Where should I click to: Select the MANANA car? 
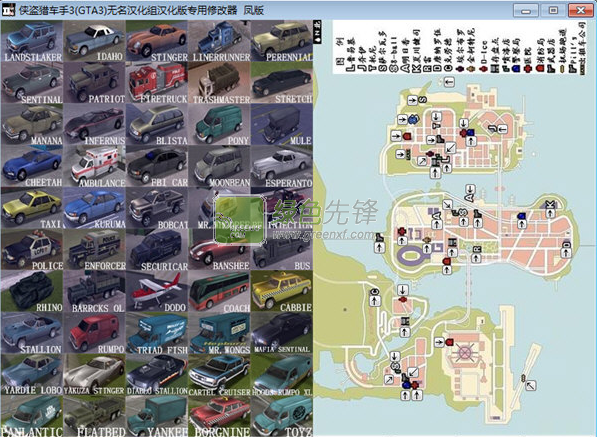32,125
